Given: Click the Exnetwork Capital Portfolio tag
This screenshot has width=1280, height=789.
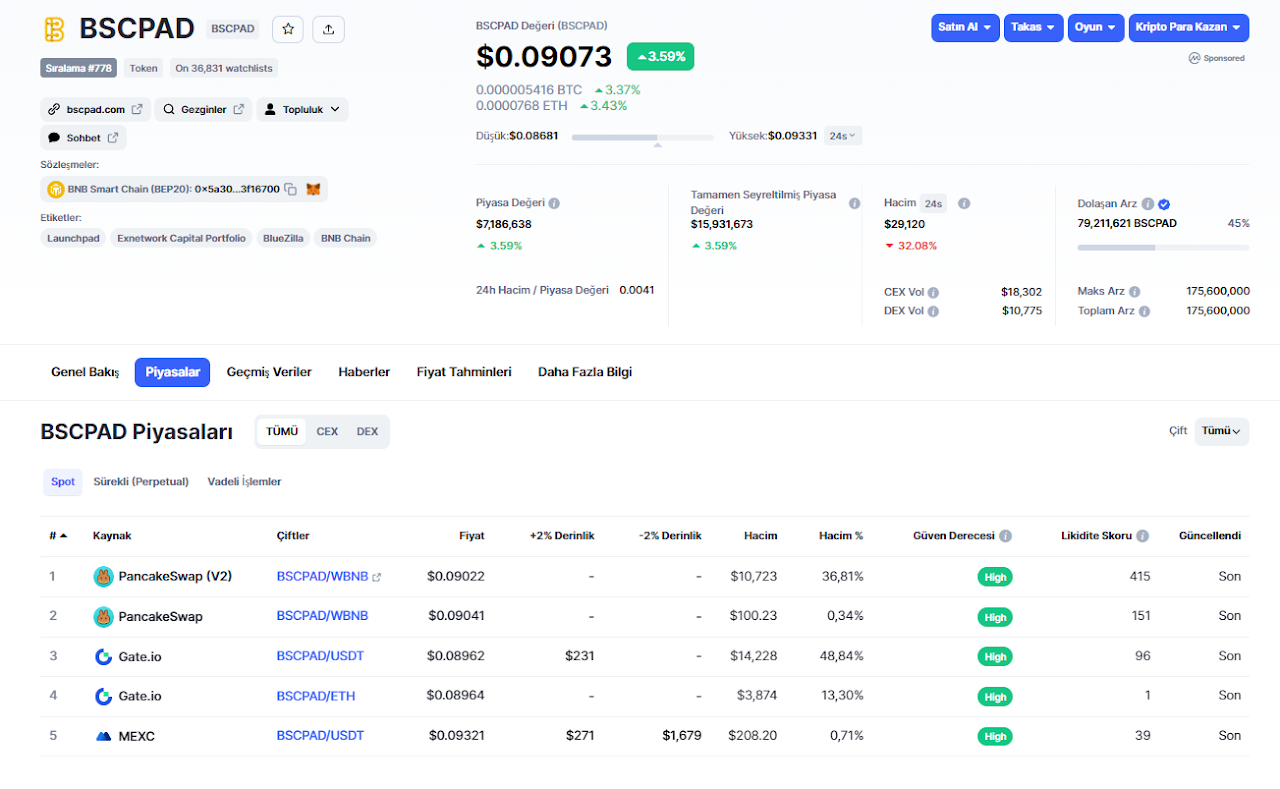Looking at the screenshot, I should point(181,238).
